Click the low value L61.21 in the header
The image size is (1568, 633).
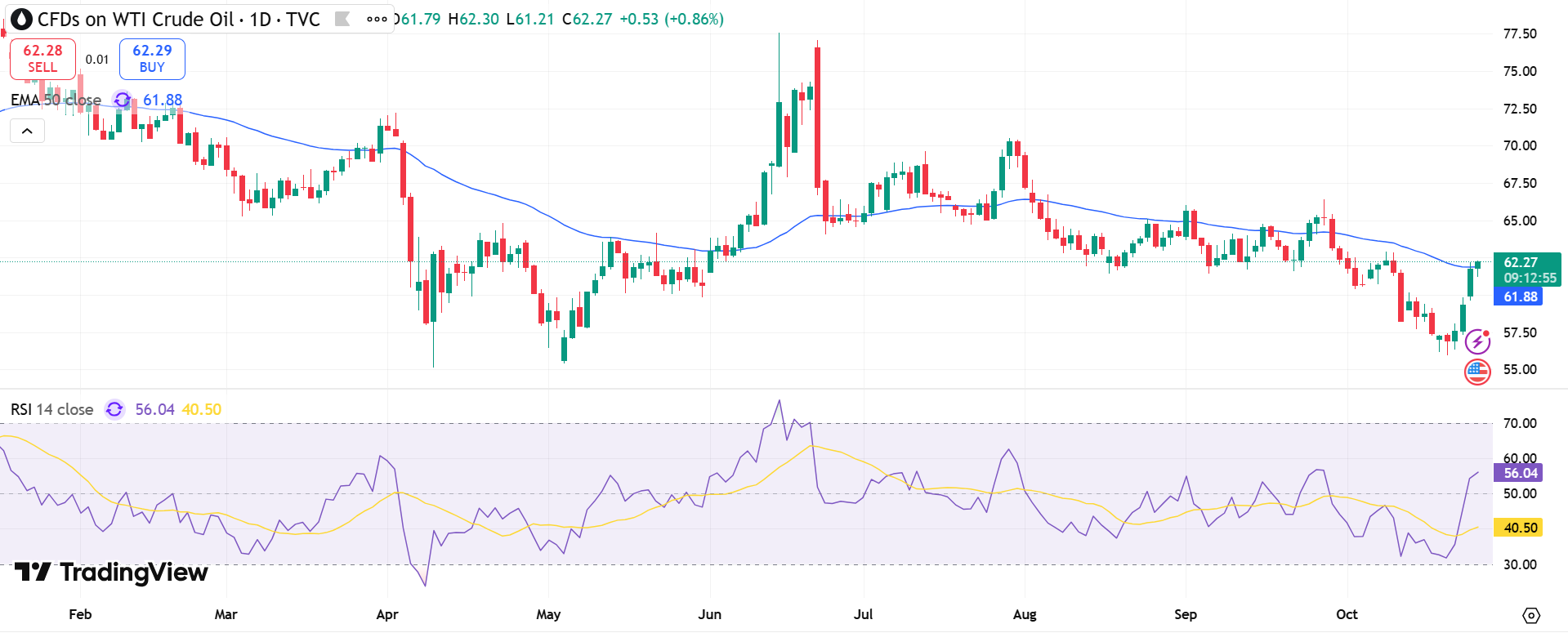[x=529, y=19]
